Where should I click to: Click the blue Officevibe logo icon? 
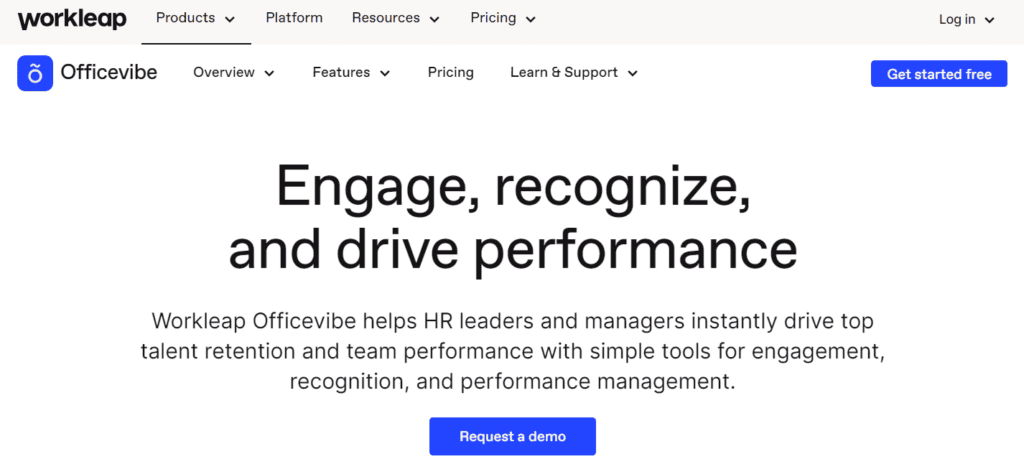[35, 73]
